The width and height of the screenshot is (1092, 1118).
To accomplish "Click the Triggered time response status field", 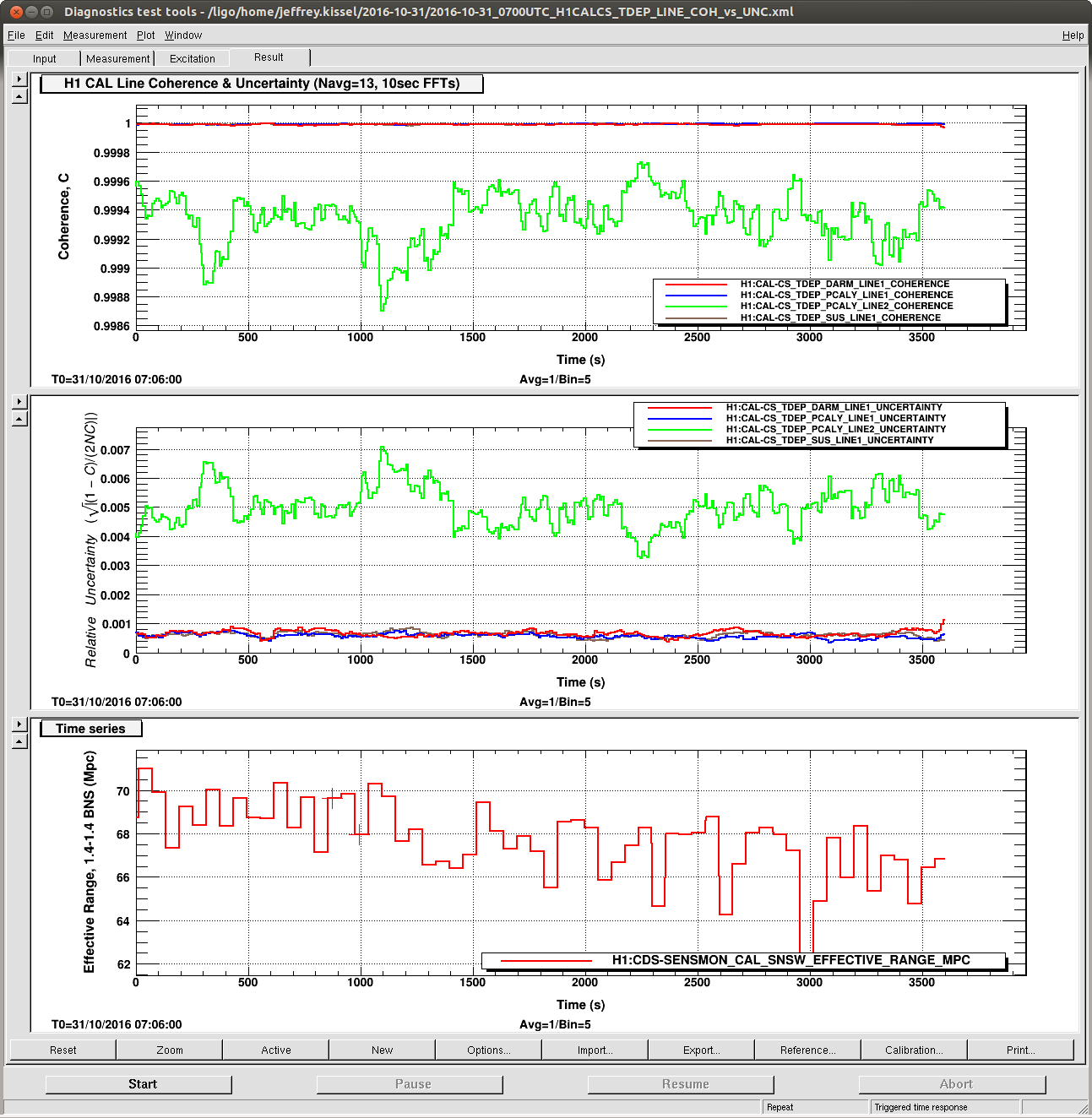I will pyautogui.click(x=945, y=1107).
